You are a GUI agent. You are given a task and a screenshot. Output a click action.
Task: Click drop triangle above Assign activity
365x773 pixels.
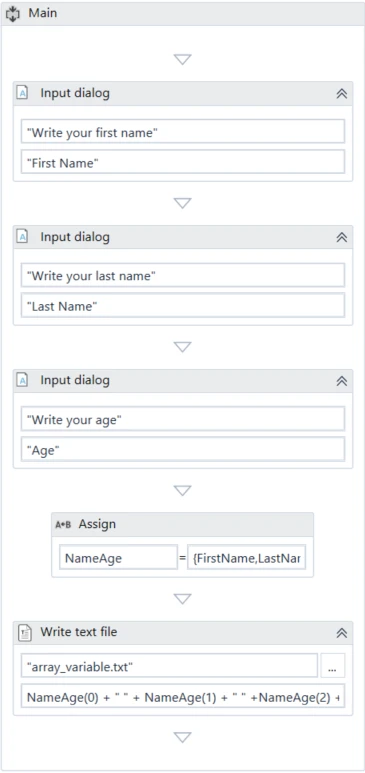pyautogui.click(x=182, y=491)
